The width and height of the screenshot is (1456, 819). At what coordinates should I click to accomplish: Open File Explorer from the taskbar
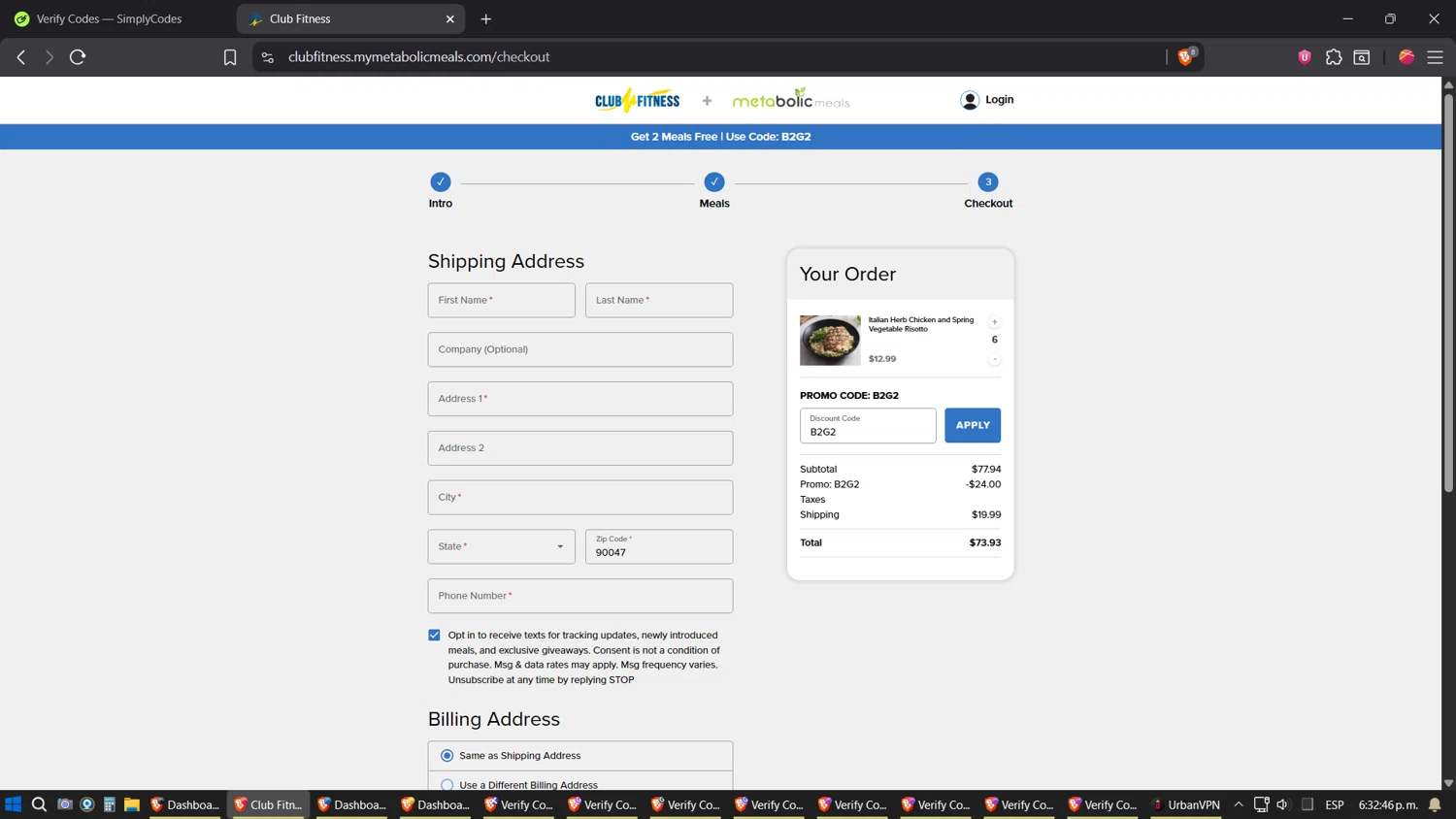point(132,804)
